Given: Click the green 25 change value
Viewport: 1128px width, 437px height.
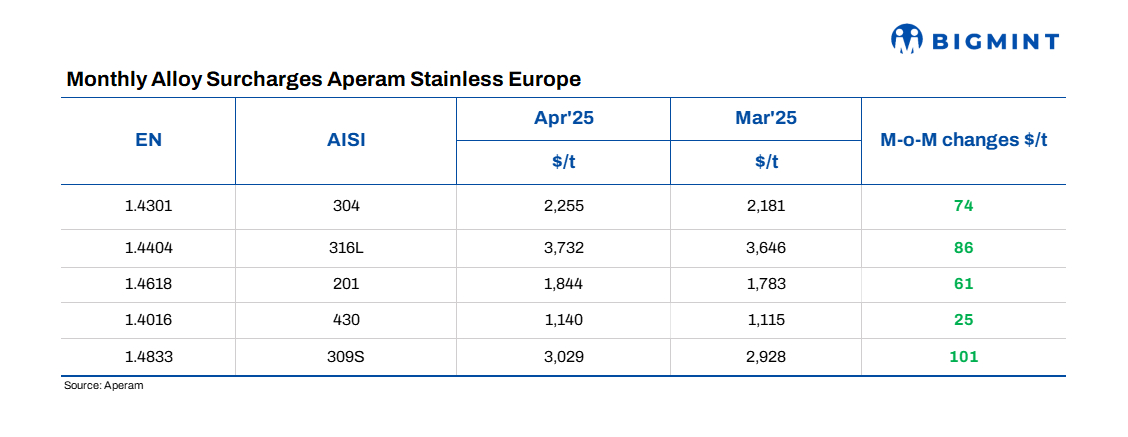Looking at the screenshot, I should 963,320.
